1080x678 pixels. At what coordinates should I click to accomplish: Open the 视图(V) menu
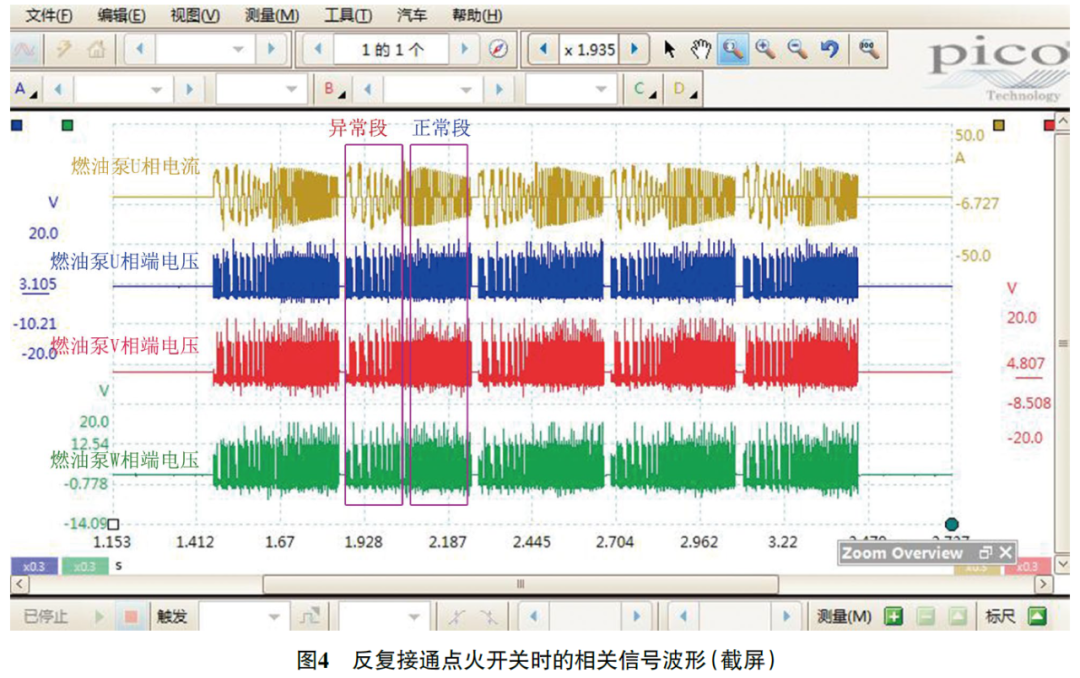click(195, 14)
